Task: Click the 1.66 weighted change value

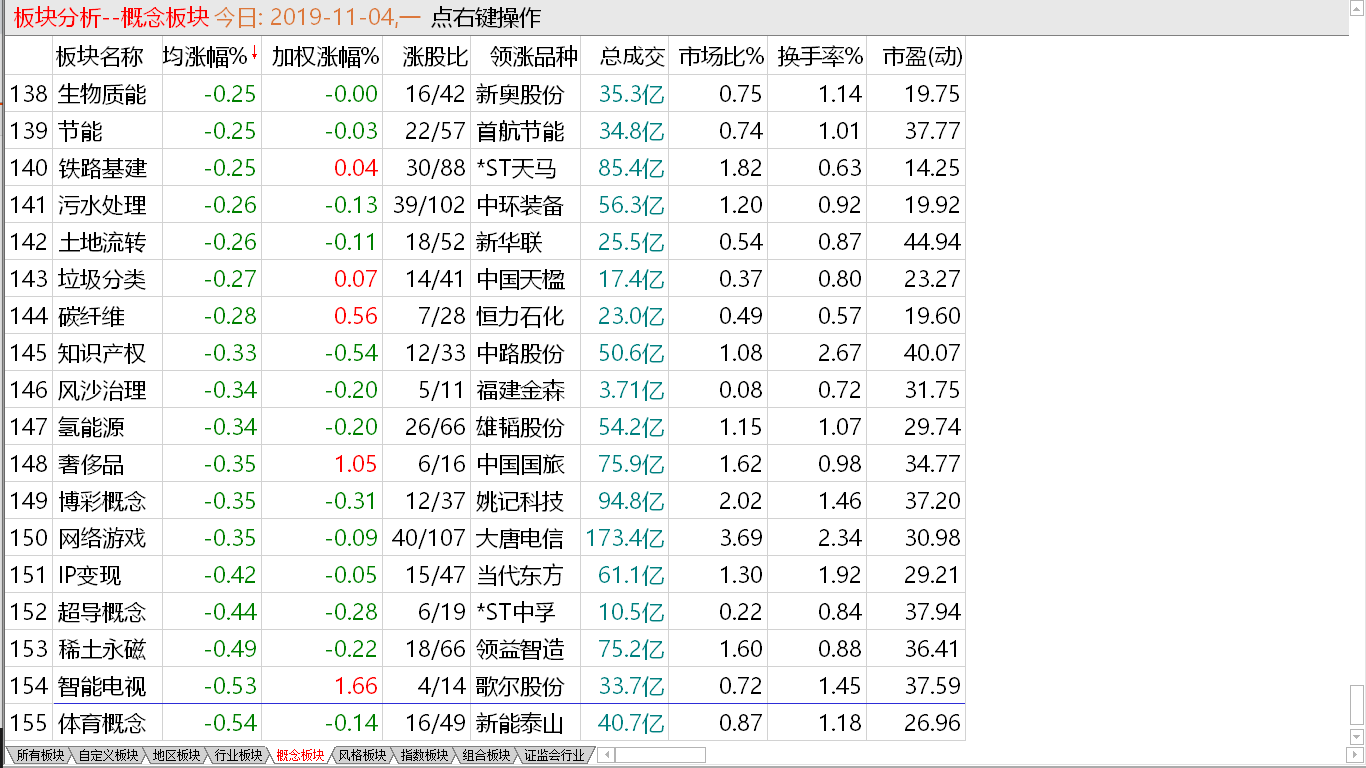Action: tap(357, 686)
